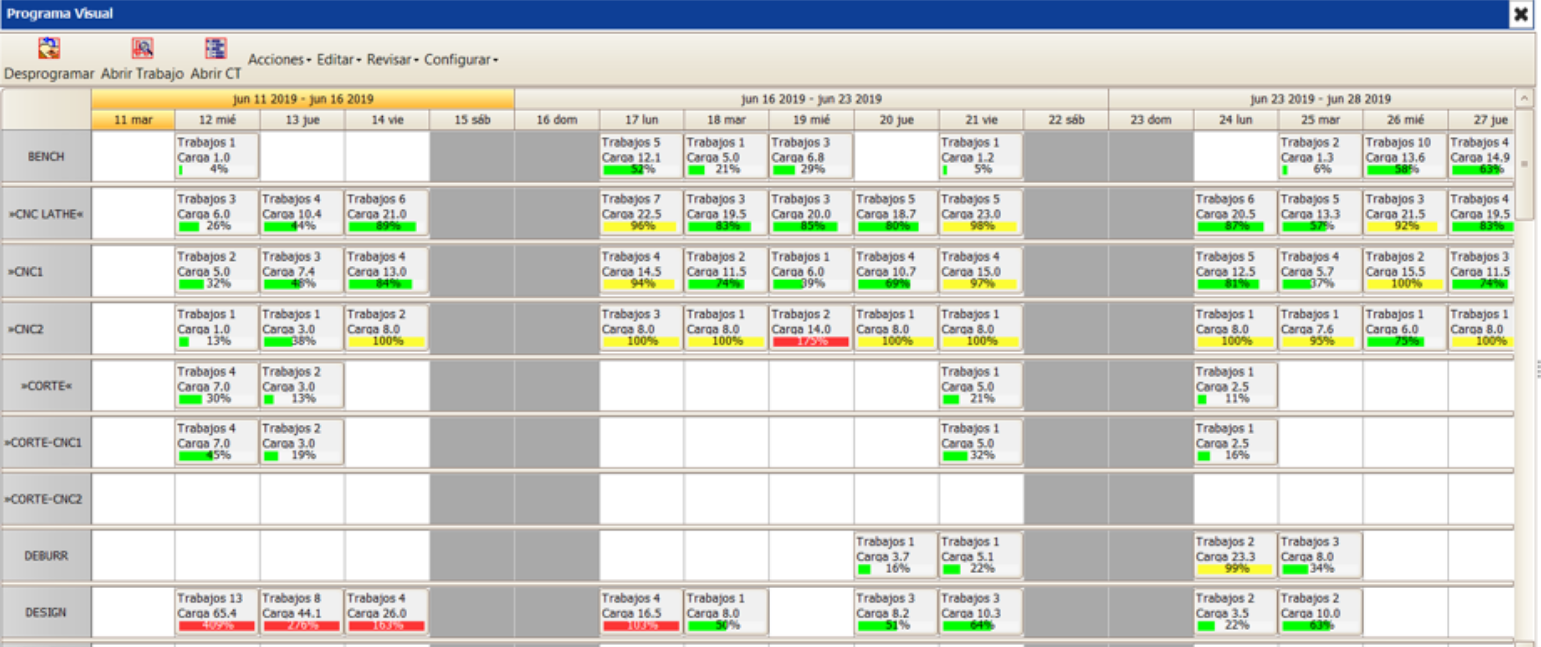The image size is (1541, 647).
Task: Open the Abrir Trabajo tool
Action: coord(142,49)
